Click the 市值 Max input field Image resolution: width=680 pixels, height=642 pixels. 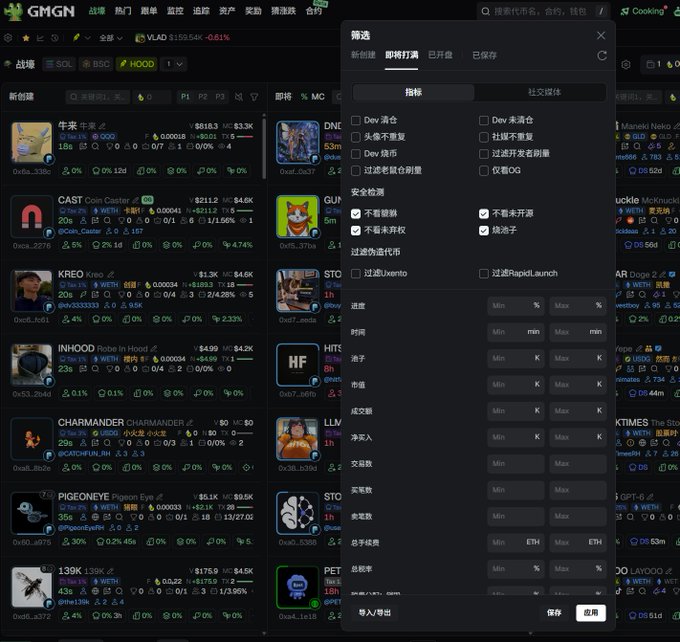[578, 385]
